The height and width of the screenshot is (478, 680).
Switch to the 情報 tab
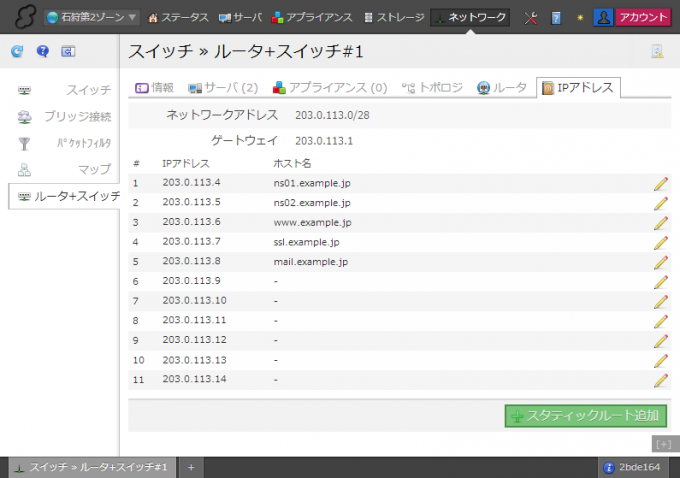point(154,88)
